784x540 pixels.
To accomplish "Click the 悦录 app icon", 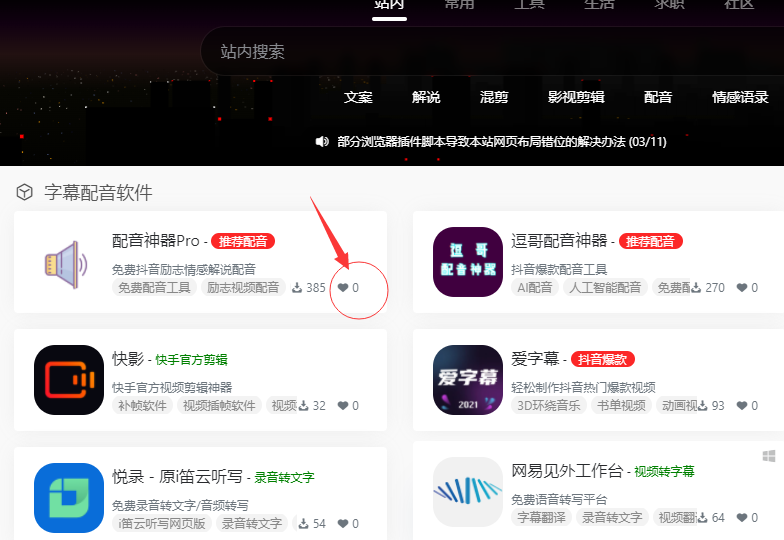I will pyautogui.click(x=69, y=498).
